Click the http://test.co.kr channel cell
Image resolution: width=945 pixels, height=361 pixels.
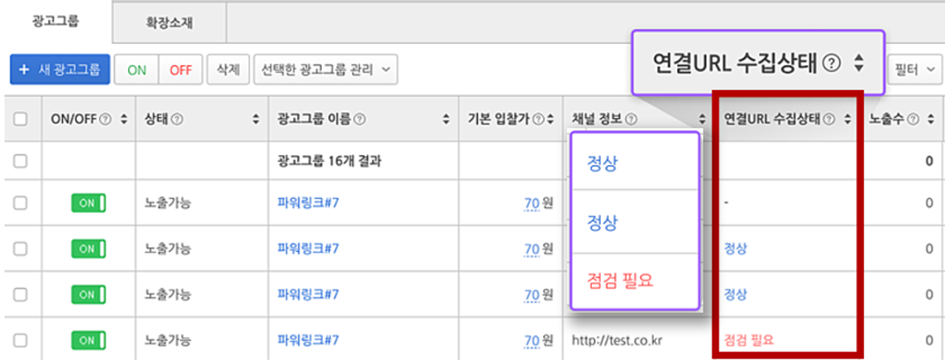616,341
